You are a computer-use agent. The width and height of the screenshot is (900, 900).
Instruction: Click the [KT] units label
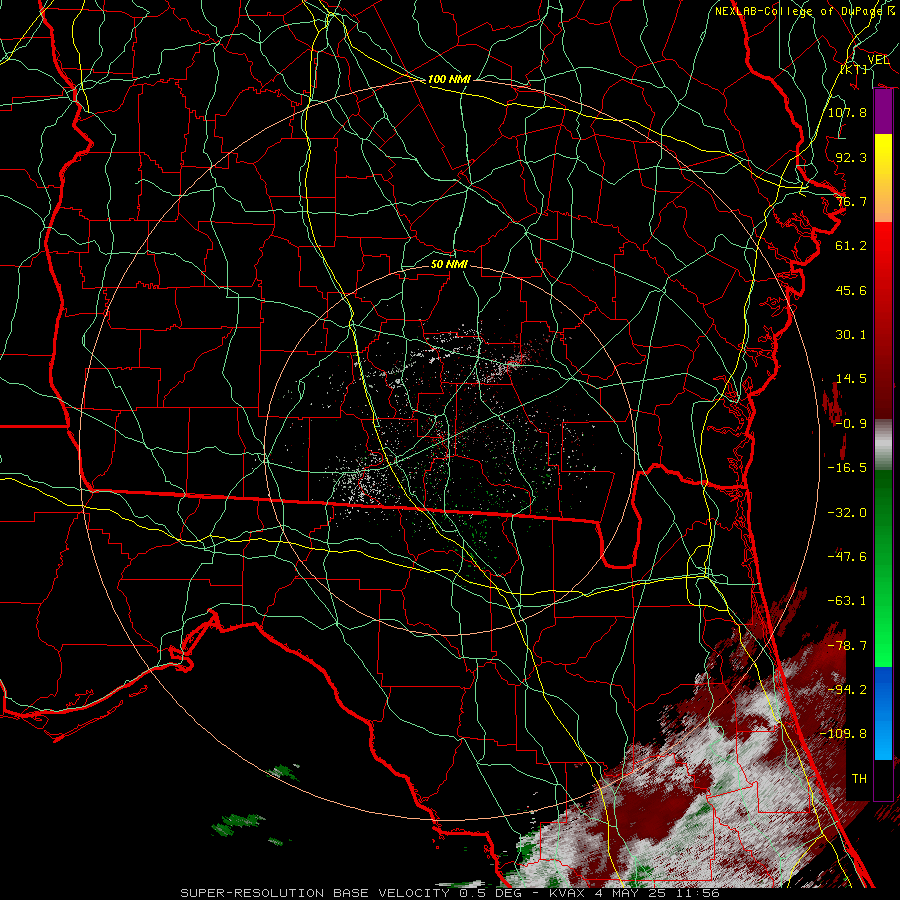(x=854, y=69)
